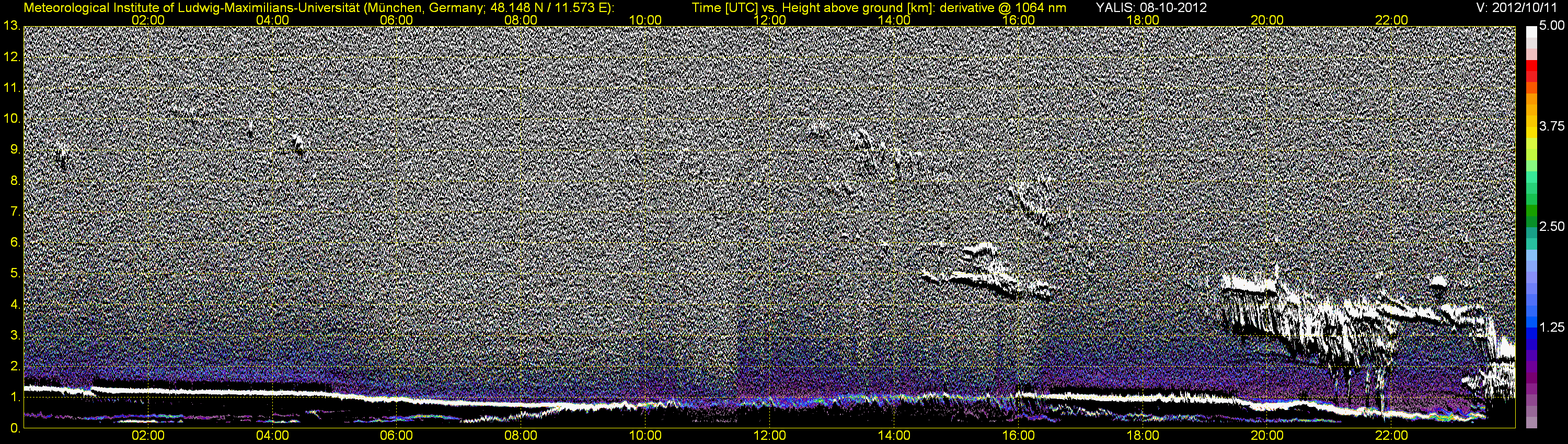
Task: Click 12:00 on the bottom time axis
Action: point(770,436)
